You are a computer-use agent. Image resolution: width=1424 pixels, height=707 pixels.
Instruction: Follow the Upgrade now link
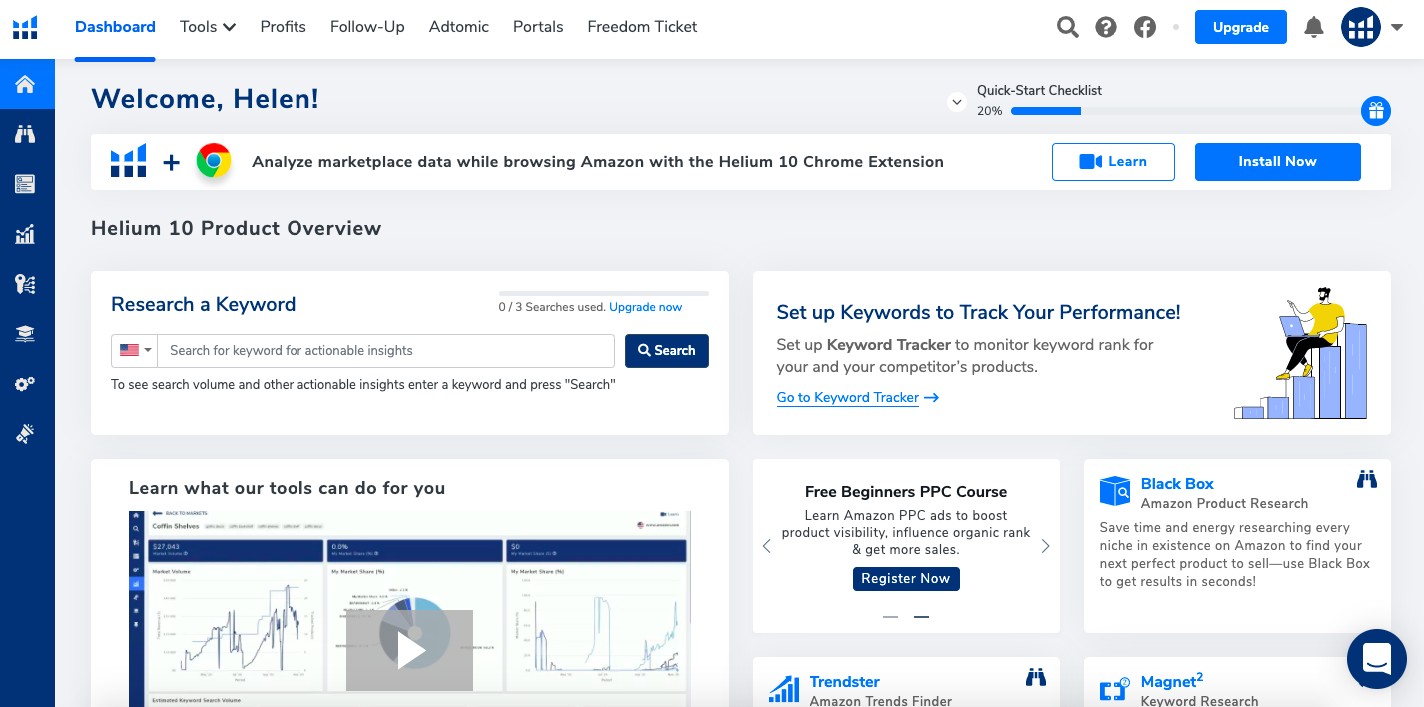(x=645, y=307)
